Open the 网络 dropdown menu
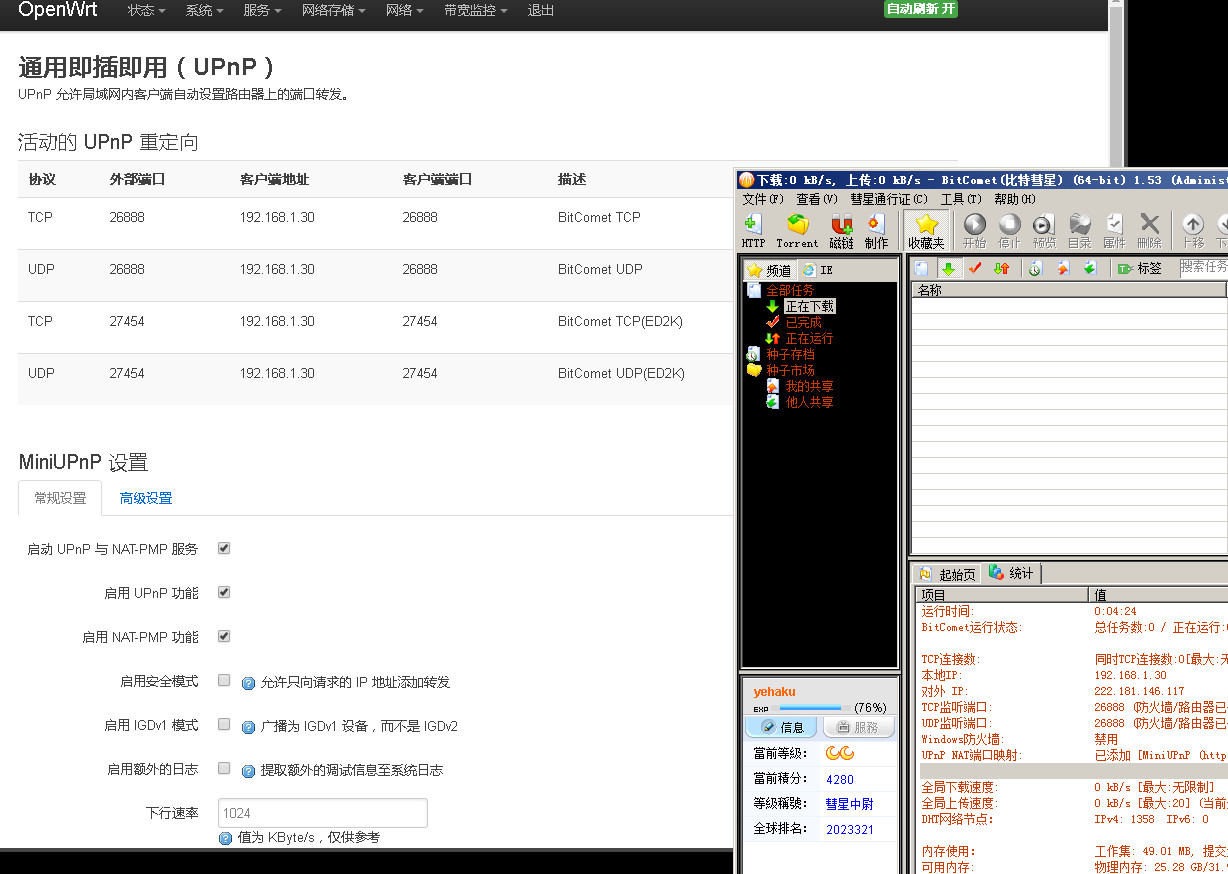Viewport: 1228px width, 874px height. [405, 10]
